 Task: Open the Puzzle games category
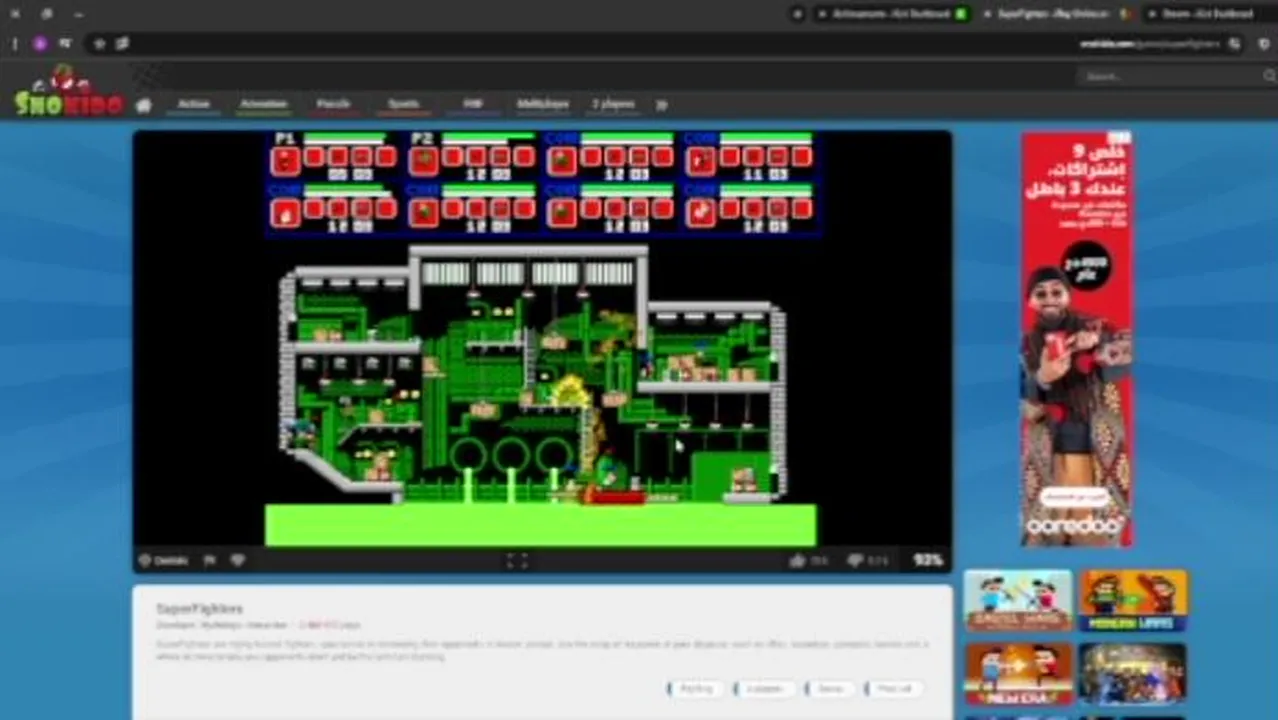[x=333, y=104]
